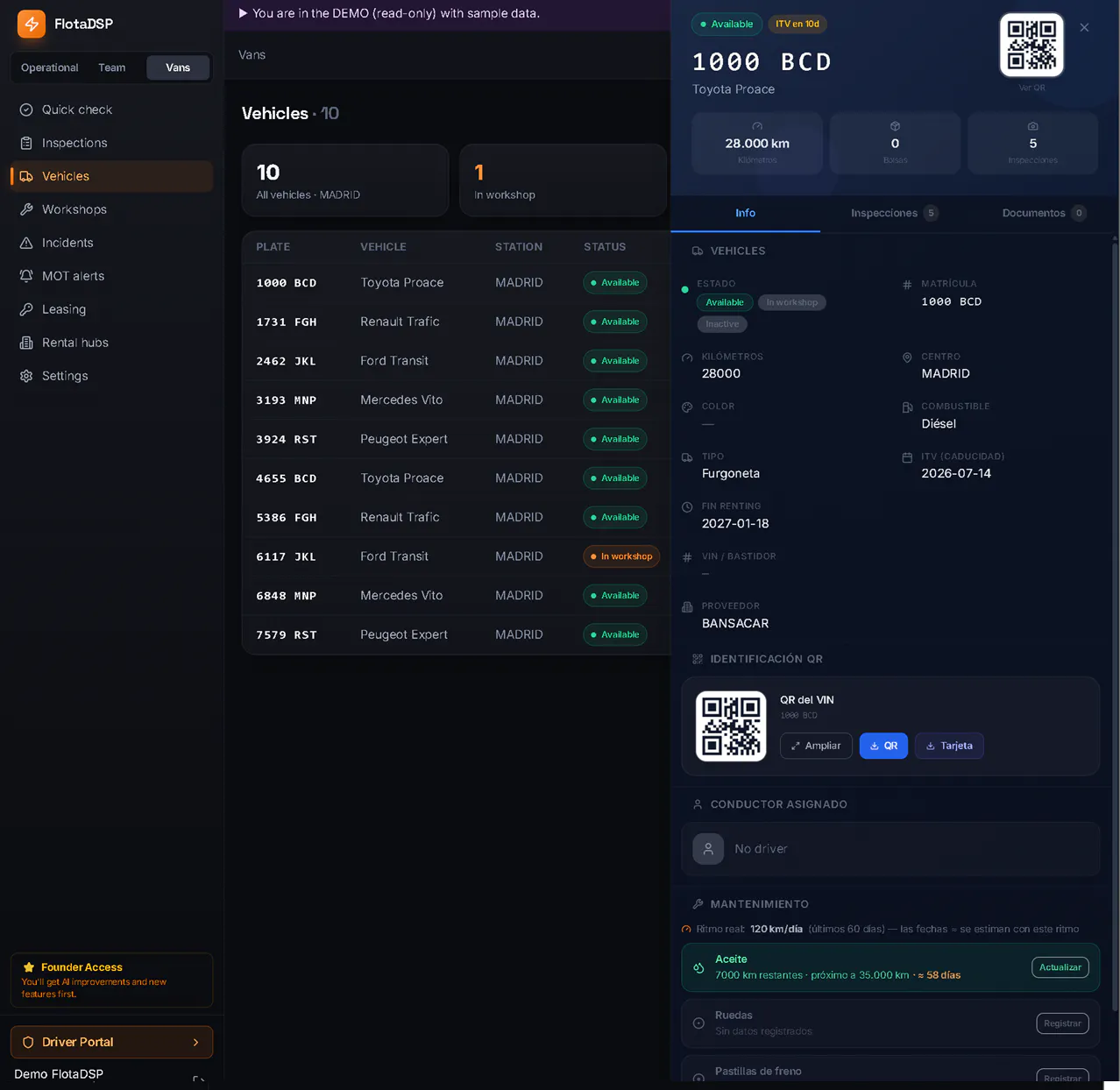Click the ITV en 10d badge
1120x1090 pixels.
tap(797, 25)
